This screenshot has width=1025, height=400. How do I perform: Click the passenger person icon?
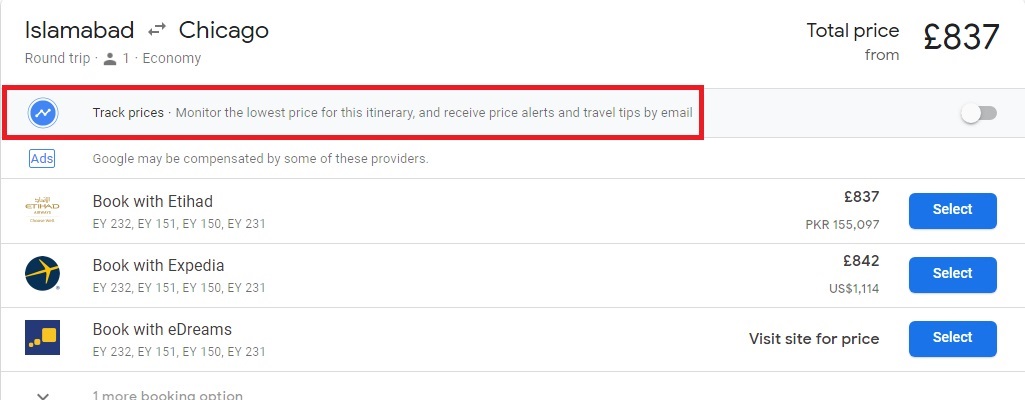click(x=110, y=59)
